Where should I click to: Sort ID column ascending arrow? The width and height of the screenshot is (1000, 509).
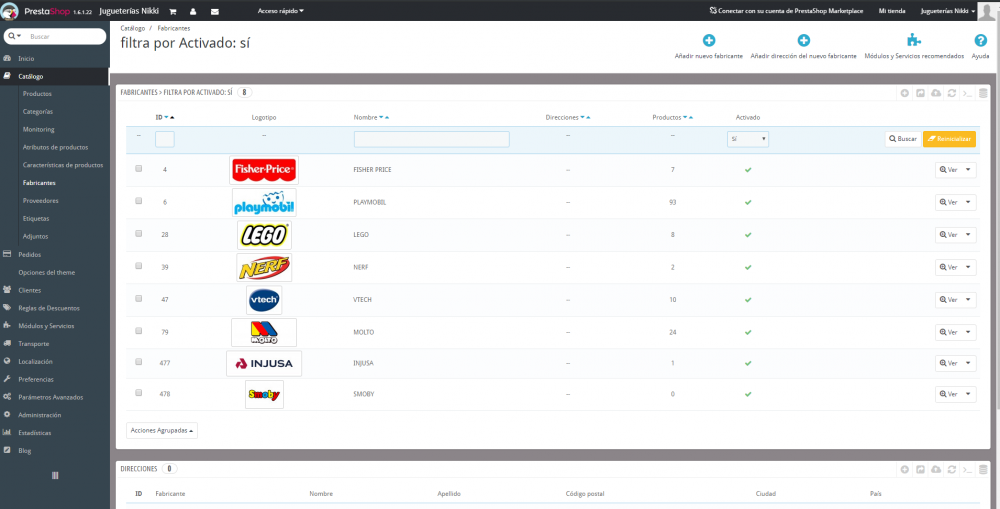172,117
